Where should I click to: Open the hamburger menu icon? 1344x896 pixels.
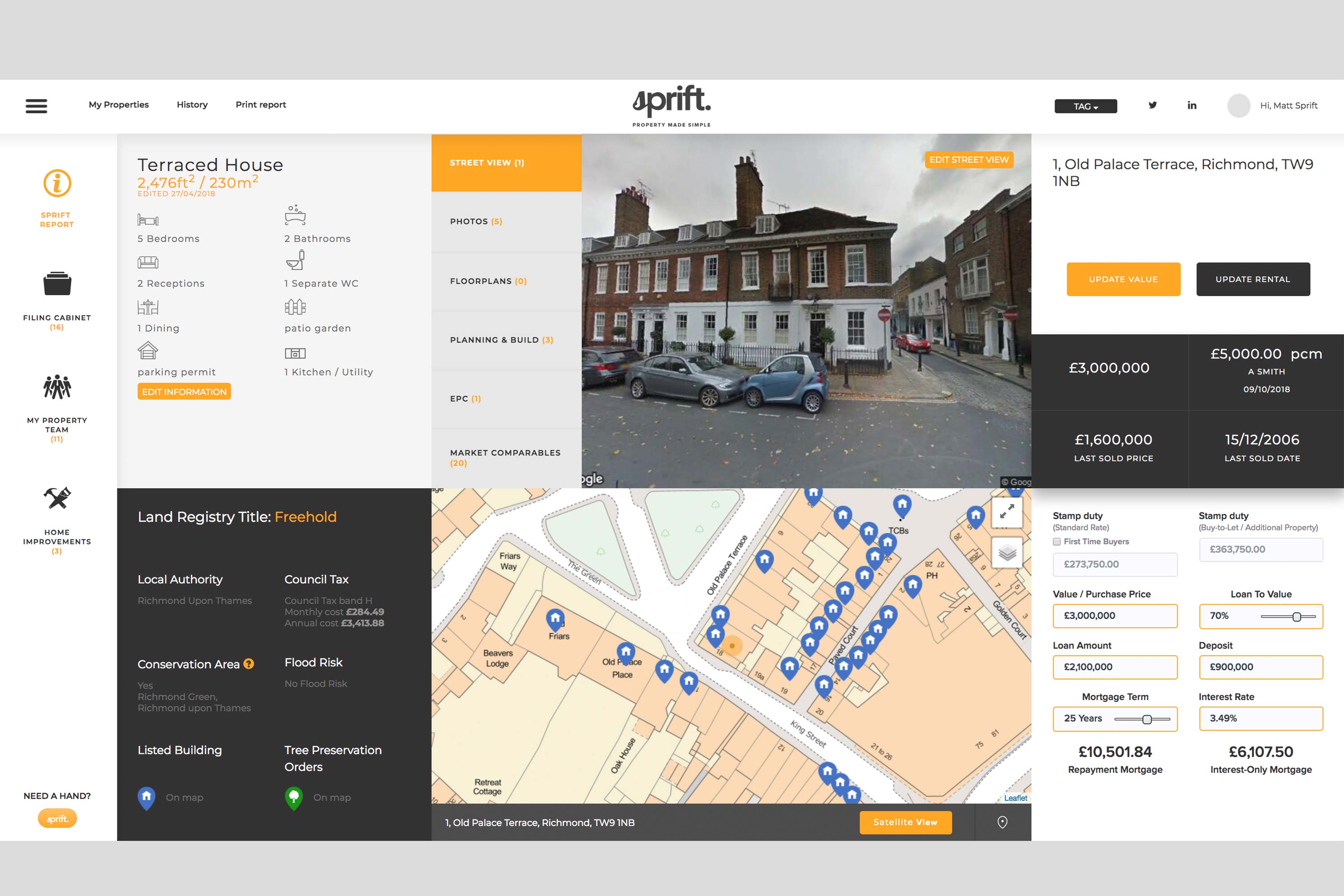coord(36,106)
